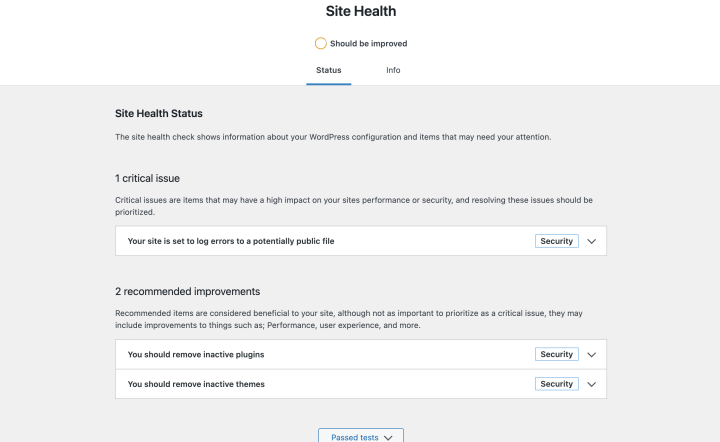
Task: Click Security badge on inactive plugins row
Action: tap(557, 354)
